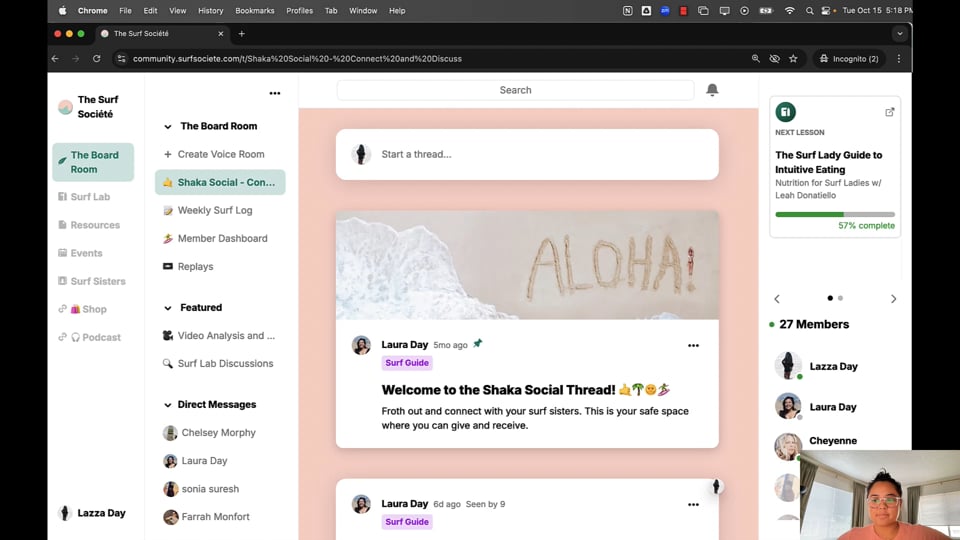960x540 pixels.
Task: Click the site info icon in the address bar
Action: [121, 59]
